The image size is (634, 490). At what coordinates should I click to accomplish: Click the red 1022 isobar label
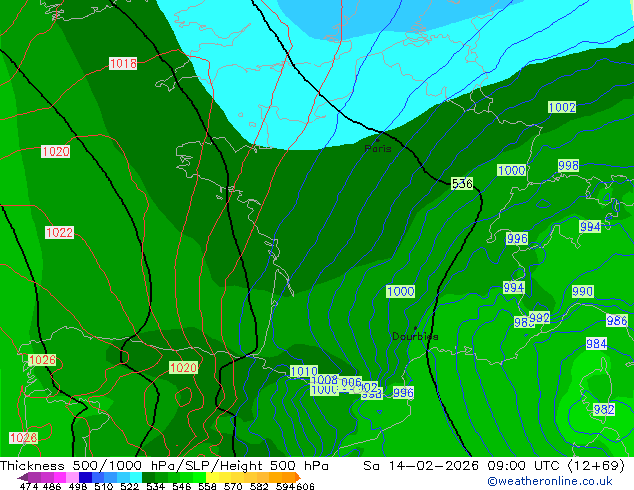pos(59,232)
